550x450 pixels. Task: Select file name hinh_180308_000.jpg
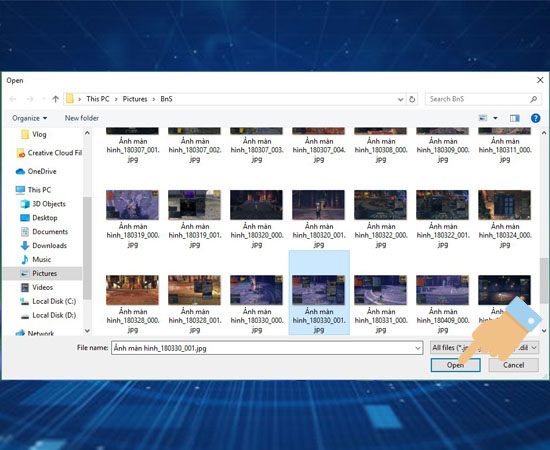(x=381, y=150)
